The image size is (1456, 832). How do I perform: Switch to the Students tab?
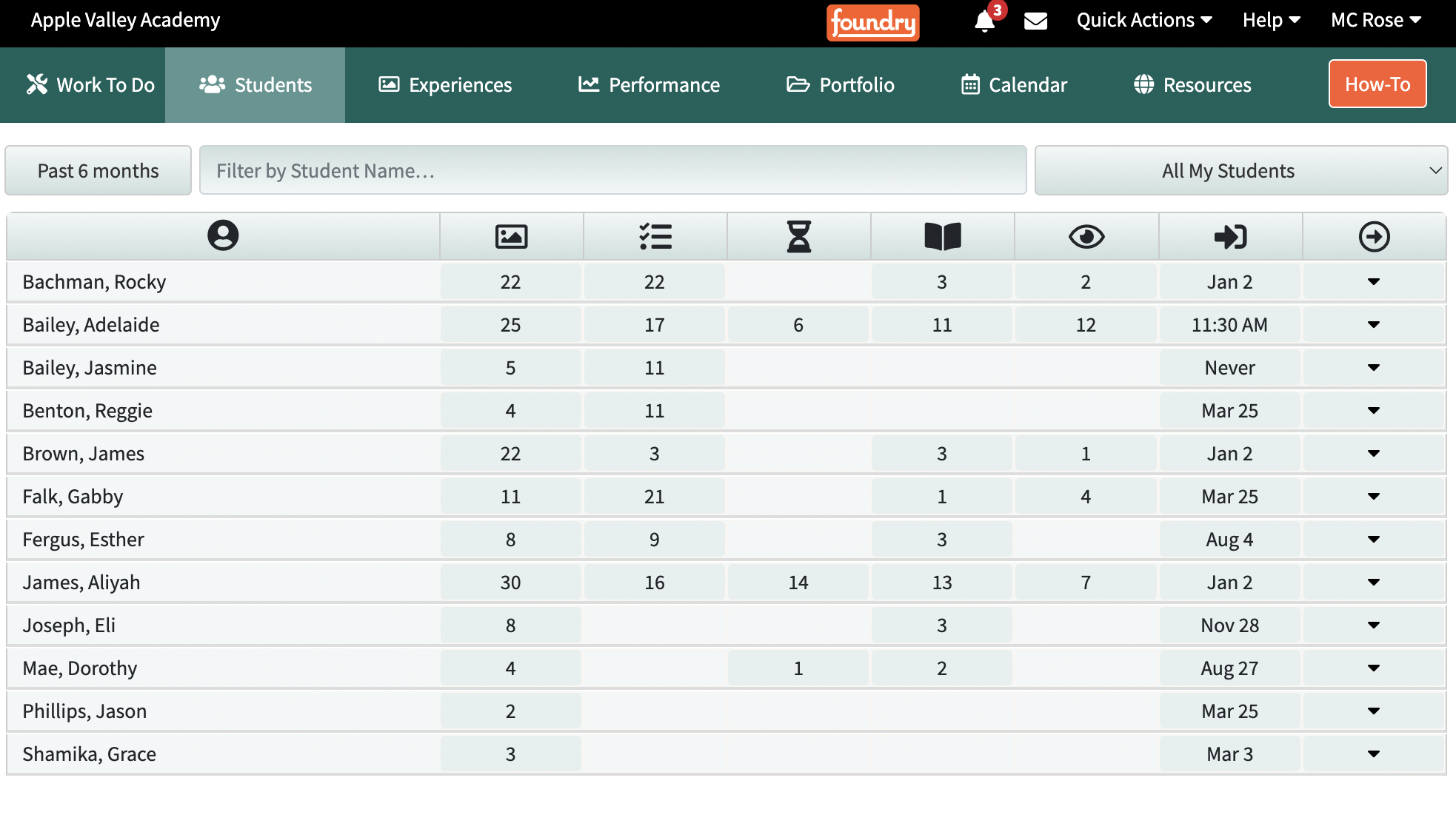tap(256, 85)
